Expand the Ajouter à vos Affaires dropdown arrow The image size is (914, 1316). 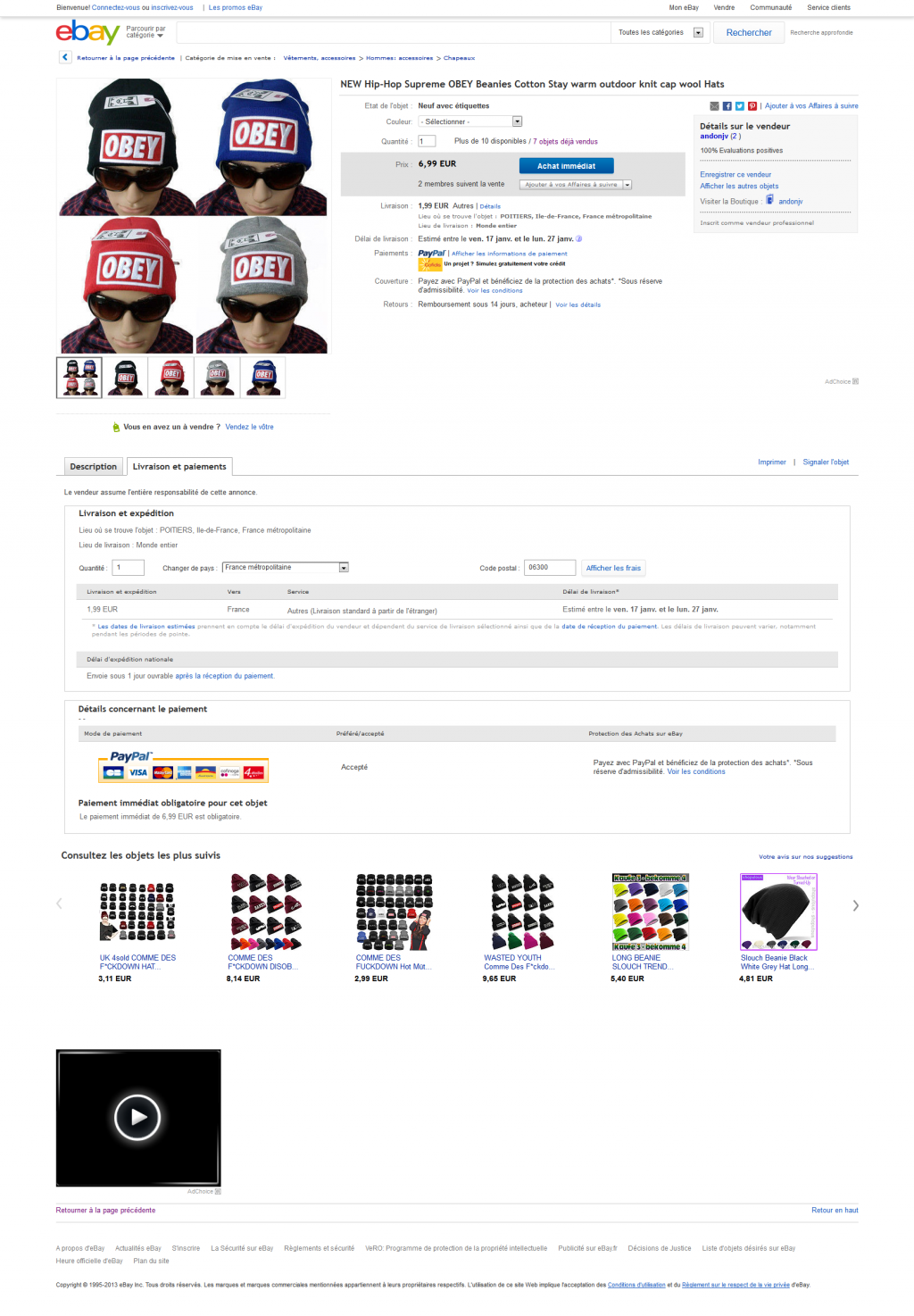pyautogui.click(x=627, y=185)
